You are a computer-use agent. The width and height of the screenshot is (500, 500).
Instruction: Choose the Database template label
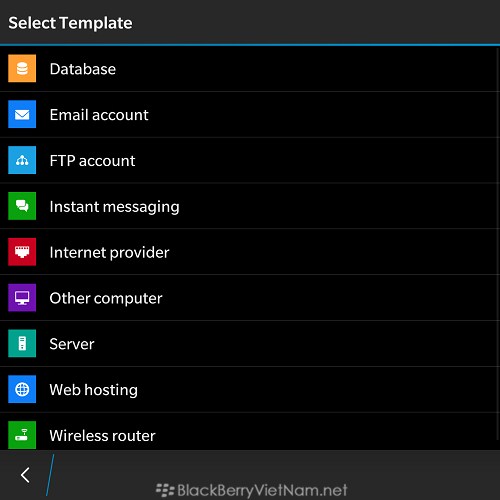tap(83, 69)
